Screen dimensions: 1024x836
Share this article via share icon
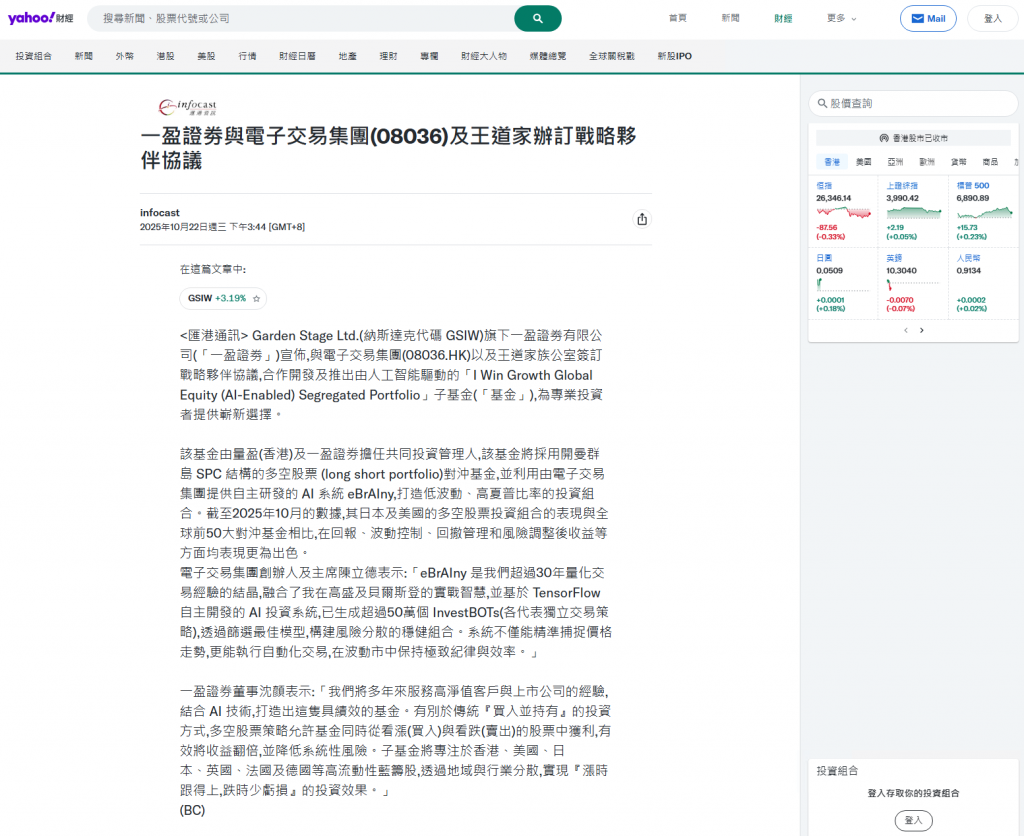coord(642,219)
